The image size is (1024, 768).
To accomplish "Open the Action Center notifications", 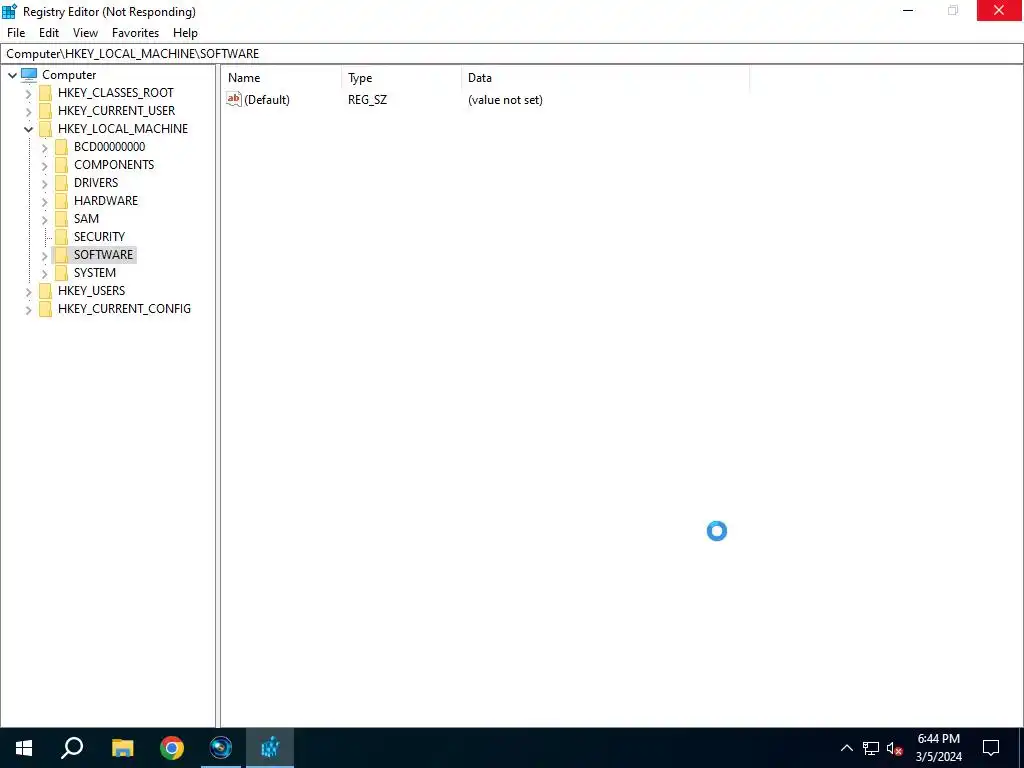I will point(991,748).
